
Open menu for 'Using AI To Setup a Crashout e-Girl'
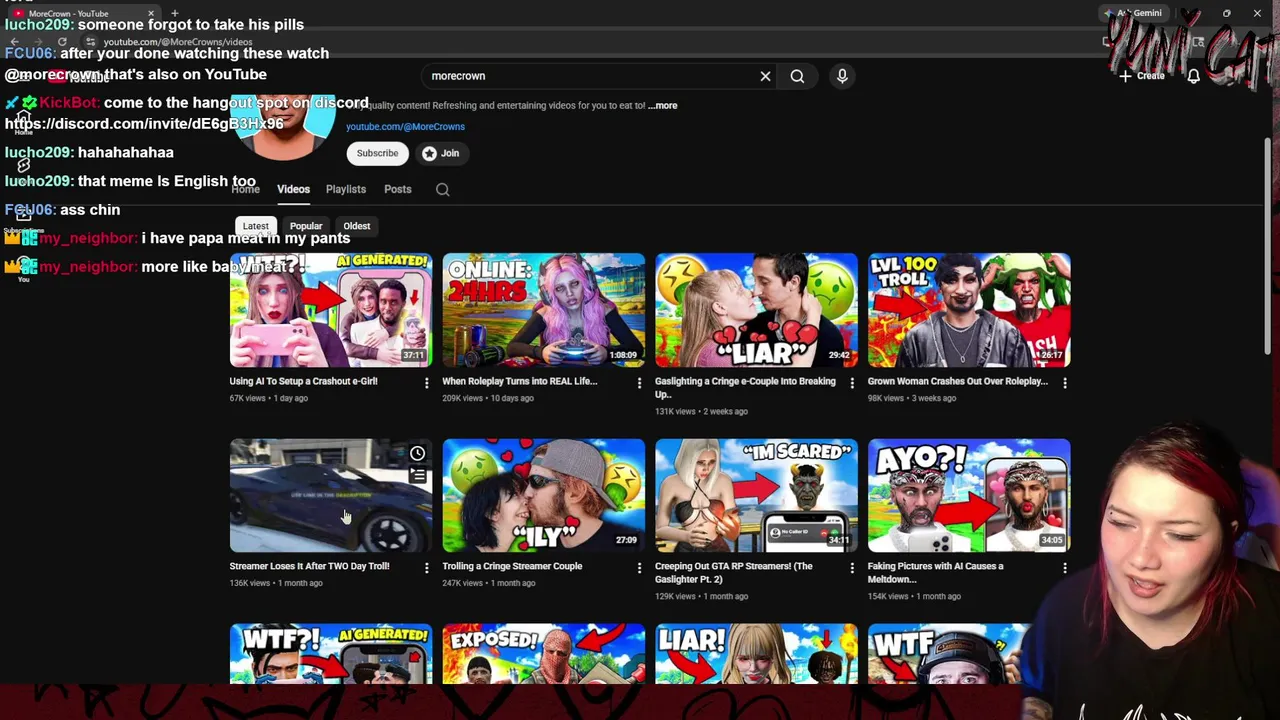pyautogui.click(x=426, y=383)
